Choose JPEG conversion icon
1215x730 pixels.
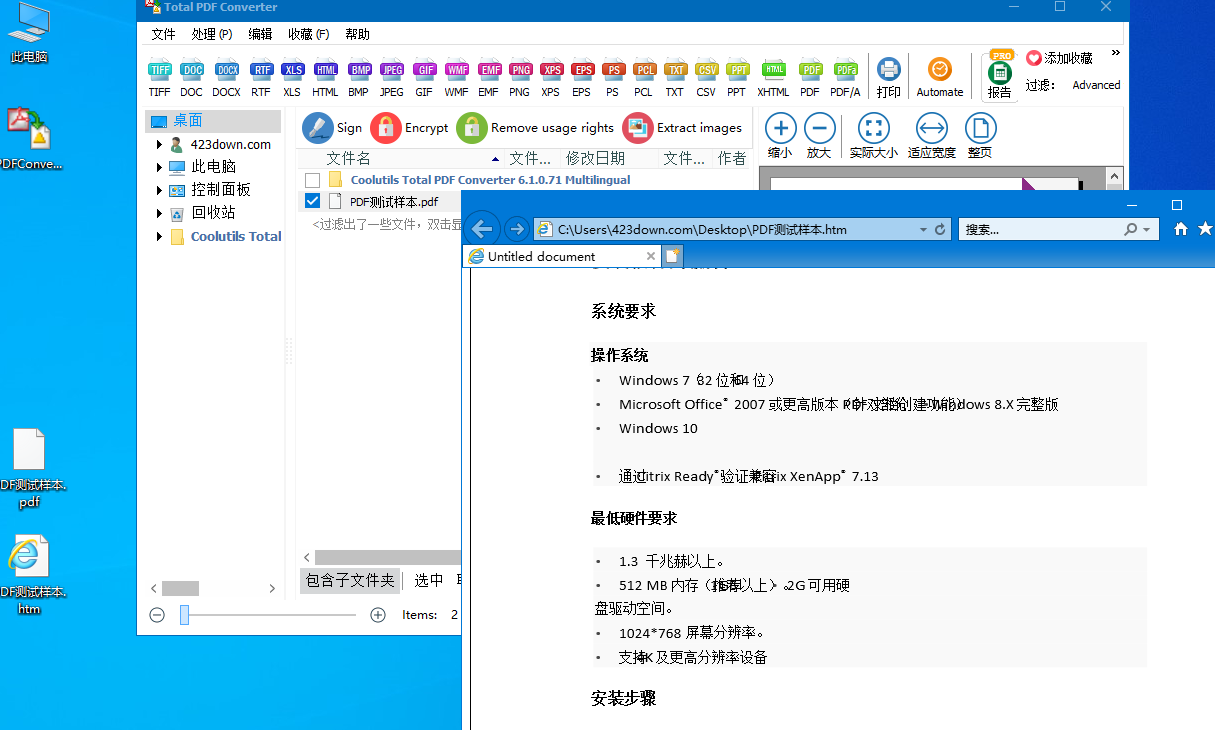point(392,78)
